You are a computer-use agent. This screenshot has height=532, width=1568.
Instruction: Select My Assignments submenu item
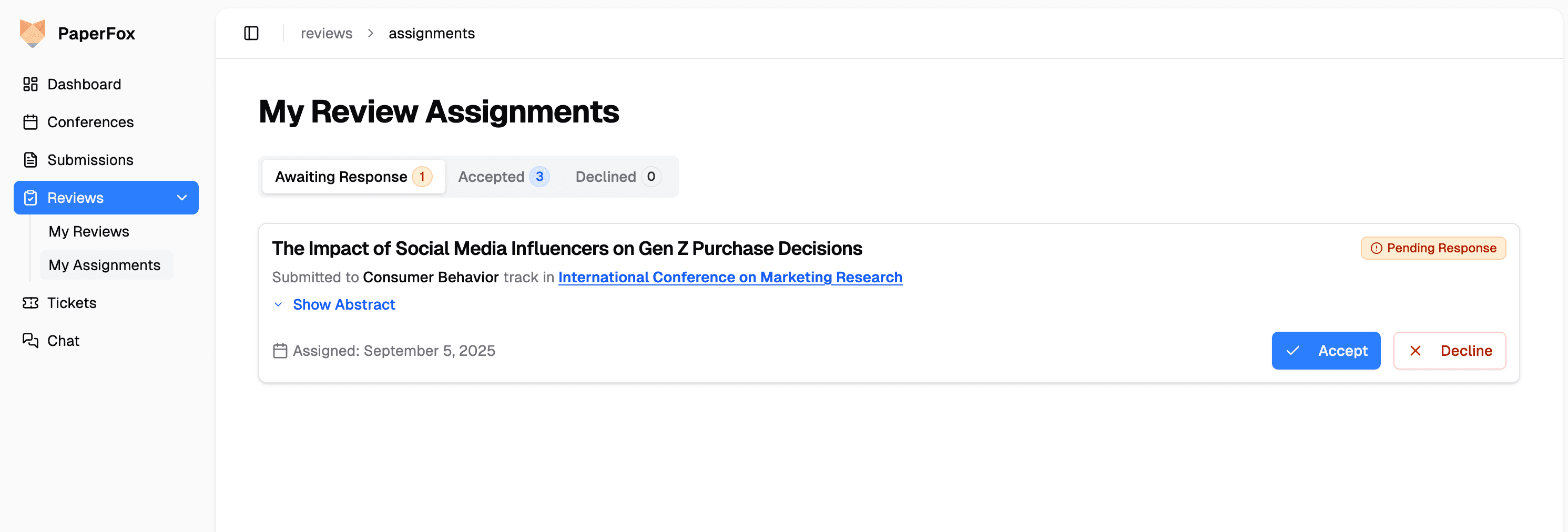tap(105, 265)
